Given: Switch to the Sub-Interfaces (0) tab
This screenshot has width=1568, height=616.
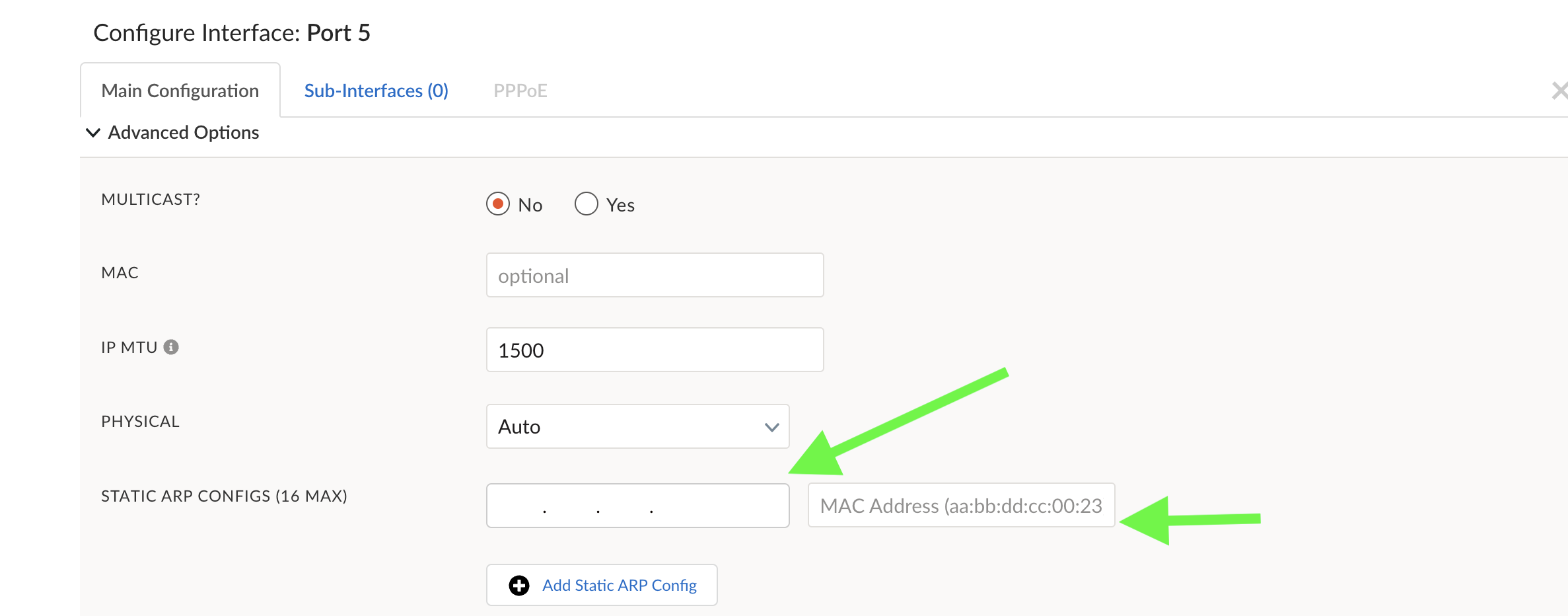Looking at the screenshot, I should (376, 91).
